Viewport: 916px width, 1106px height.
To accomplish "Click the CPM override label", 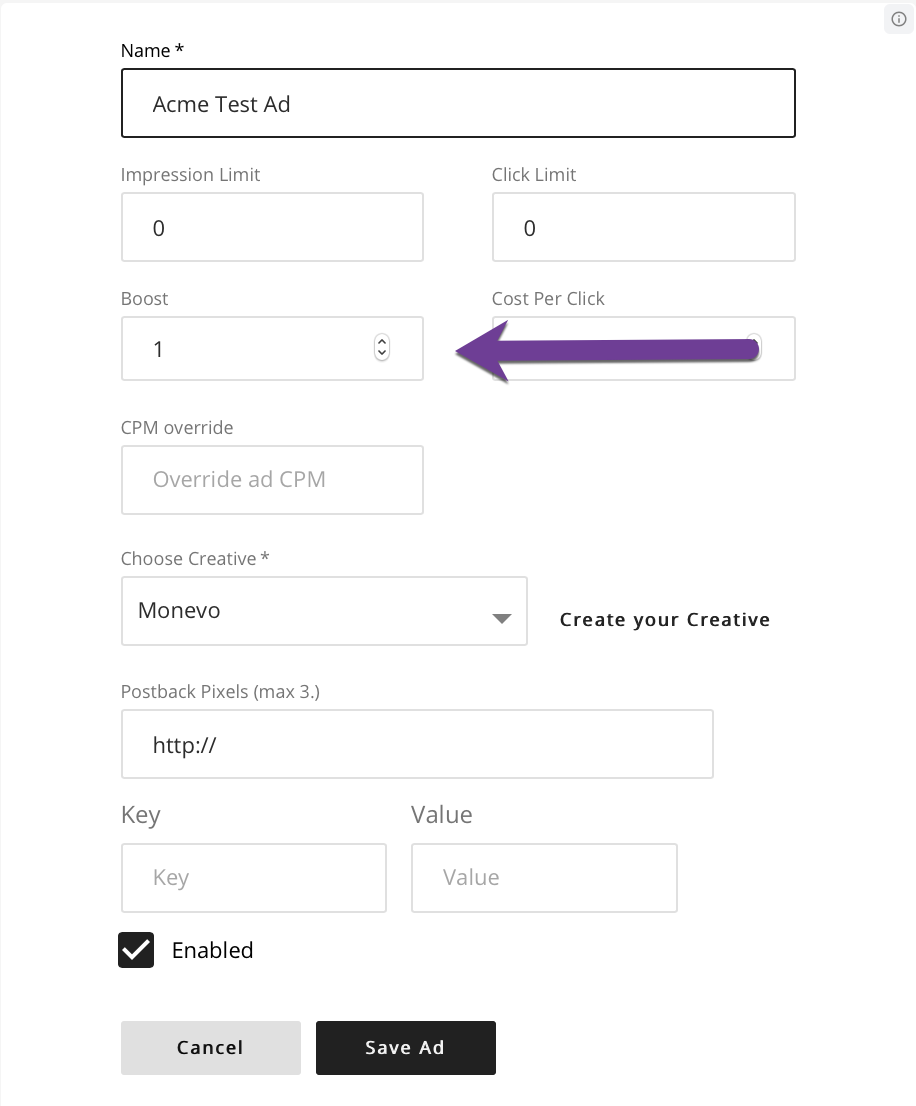I will tap(177, 427).
